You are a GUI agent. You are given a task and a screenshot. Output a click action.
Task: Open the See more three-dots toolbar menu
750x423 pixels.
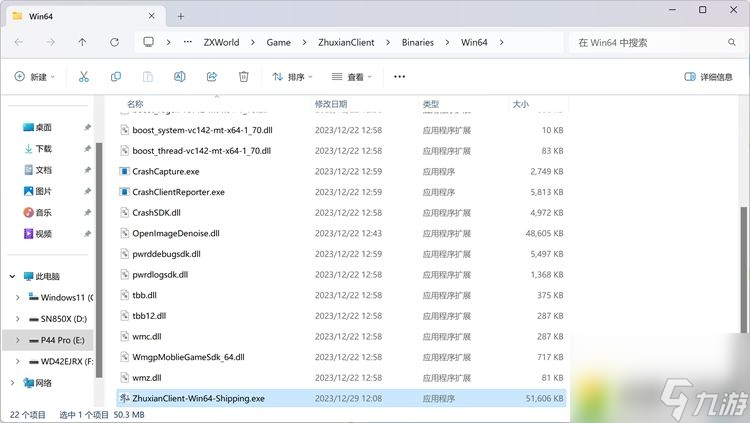pyautogui.click(x=399, y=77)
